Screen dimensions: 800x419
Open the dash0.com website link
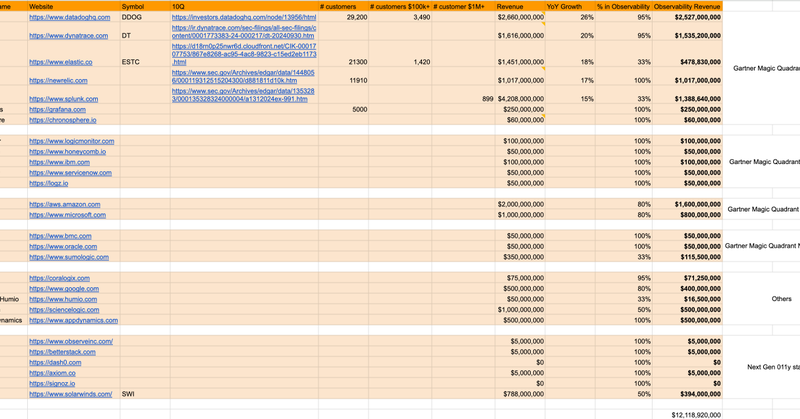(x=55, y=363)
